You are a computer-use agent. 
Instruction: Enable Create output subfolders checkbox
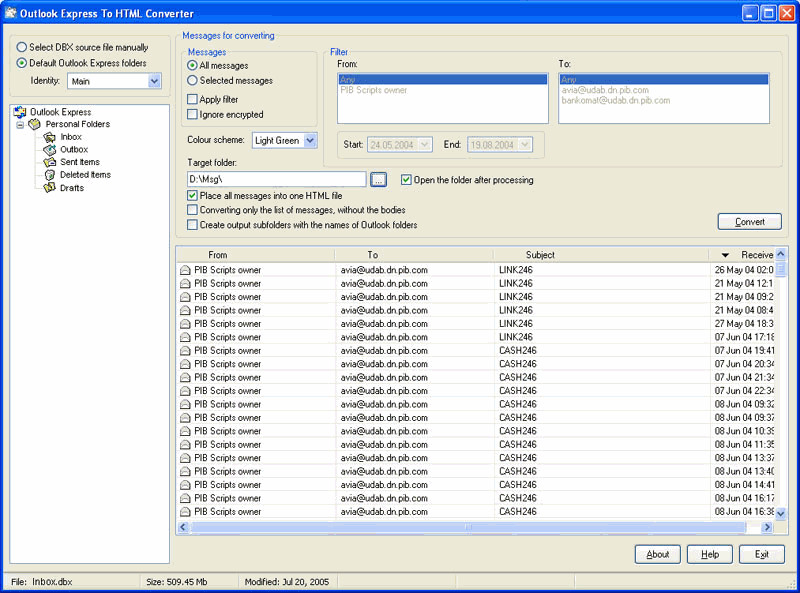(192, 225)
